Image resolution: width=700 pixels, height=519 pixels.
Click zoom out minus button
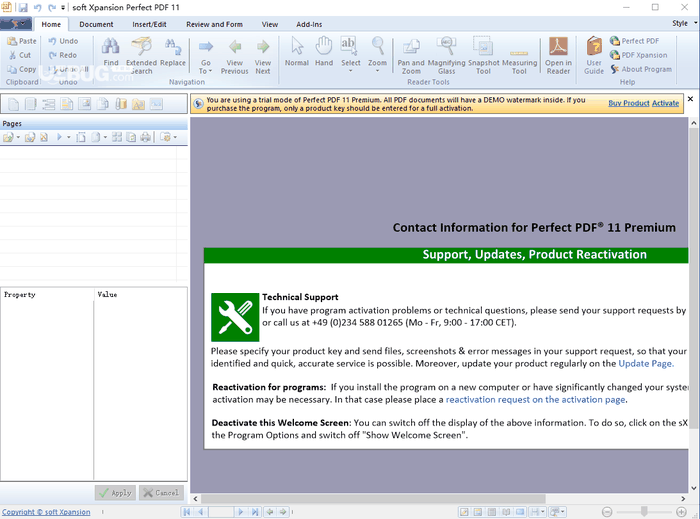[x=607, y=512]
